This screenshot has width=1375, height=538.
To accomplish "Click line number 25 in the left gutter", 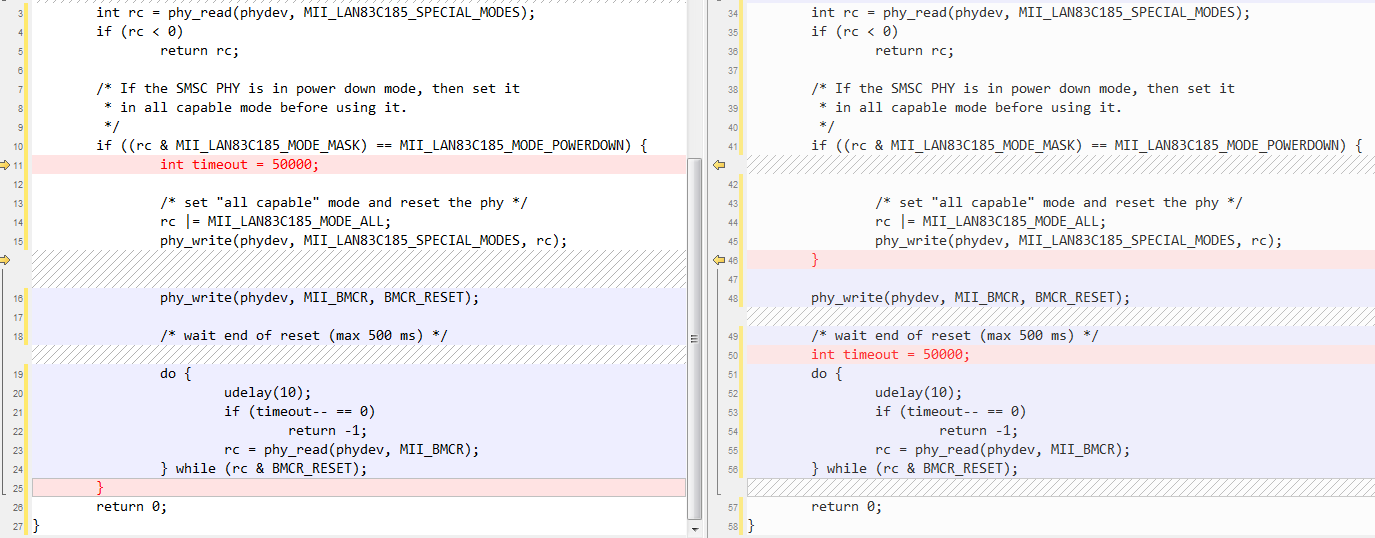I will tap(18, 489).
